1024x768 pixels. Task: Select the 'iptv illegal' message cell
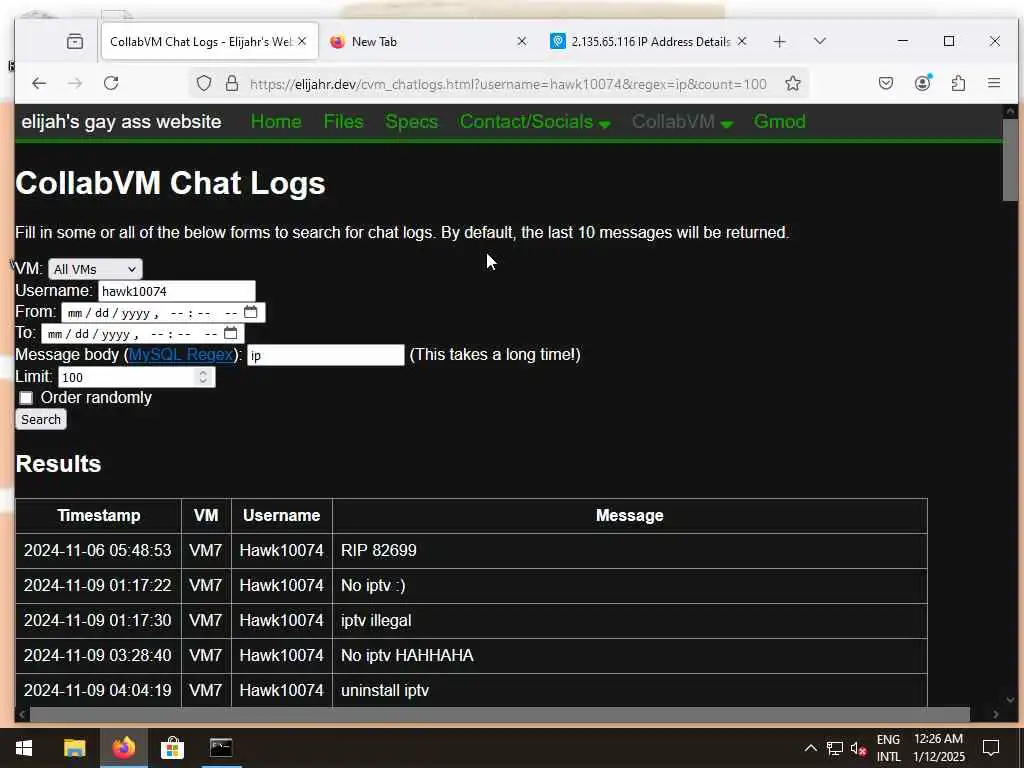click(x=630, y=620)
